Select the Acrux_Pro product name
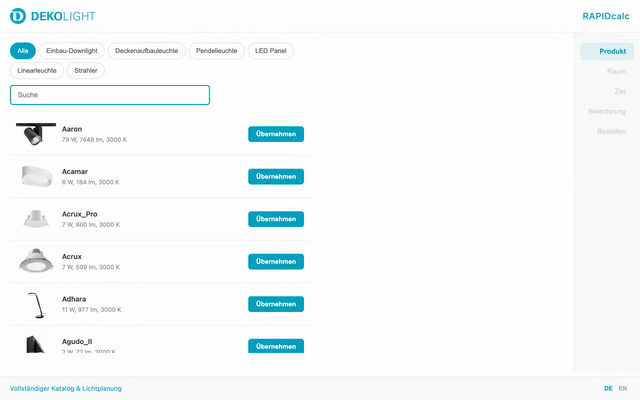Image resolution: width=640 pixels, height=400 pixels. point(80,214)
